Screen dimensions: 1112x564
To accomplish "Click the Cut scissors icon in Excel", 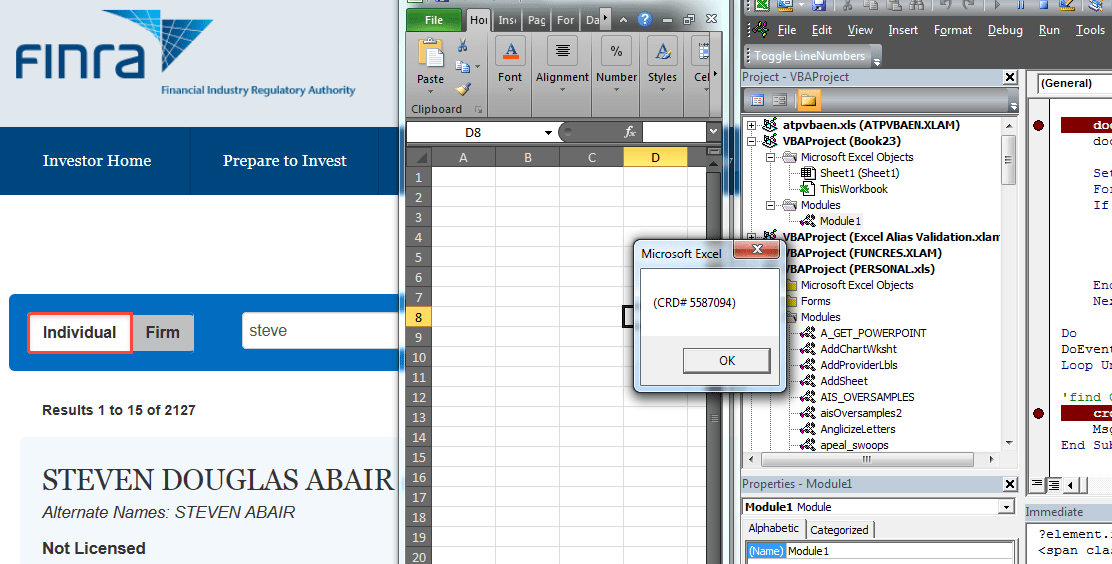I will pos(462,46).
